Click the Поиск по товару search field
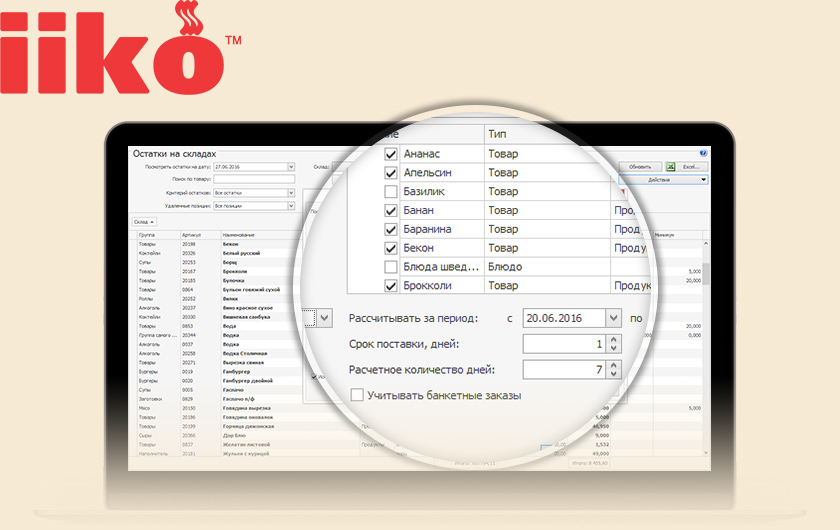840x530 pixels. tap(254, 180)
